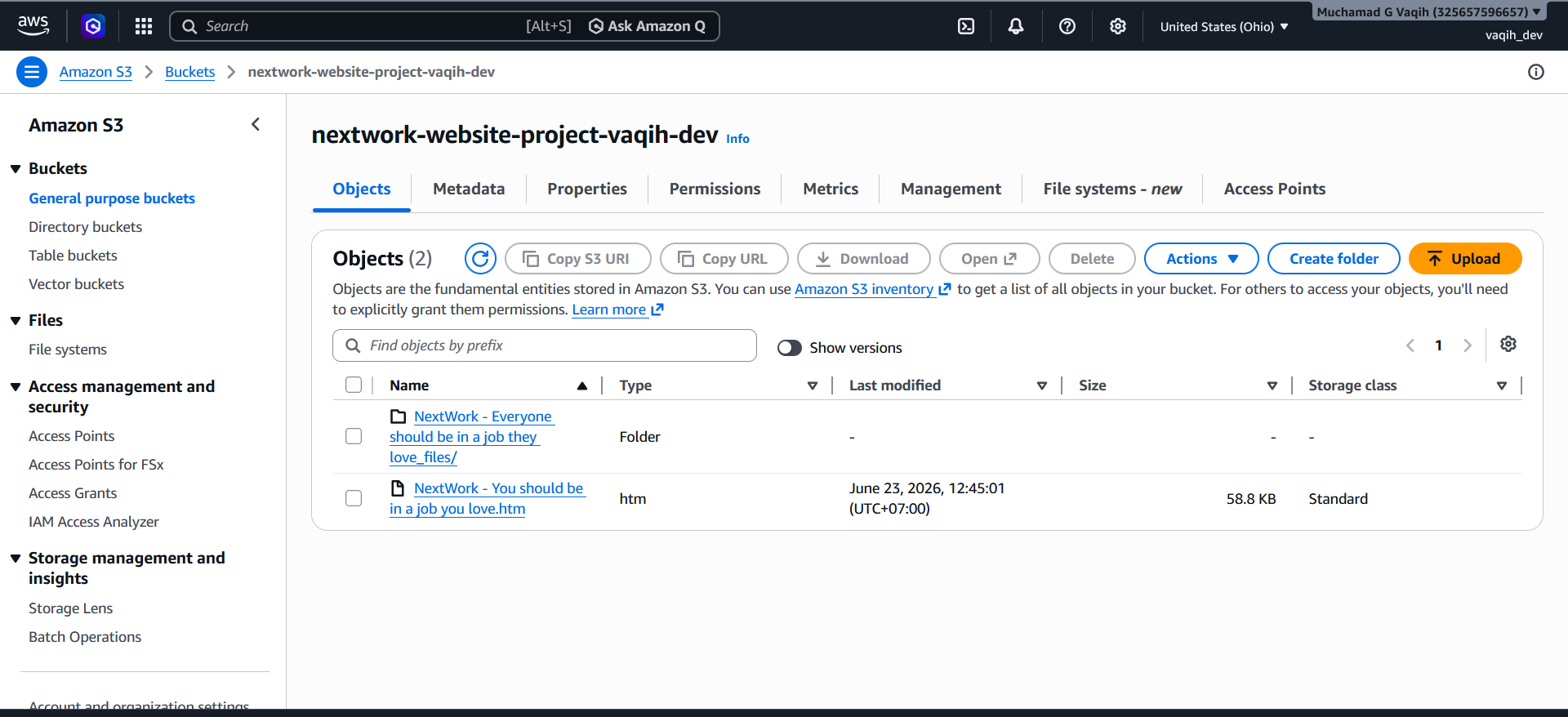The height and width of the screenshot is (717, 1568).
Task: Open the help question mark icon
Action: coord(1067,26)
